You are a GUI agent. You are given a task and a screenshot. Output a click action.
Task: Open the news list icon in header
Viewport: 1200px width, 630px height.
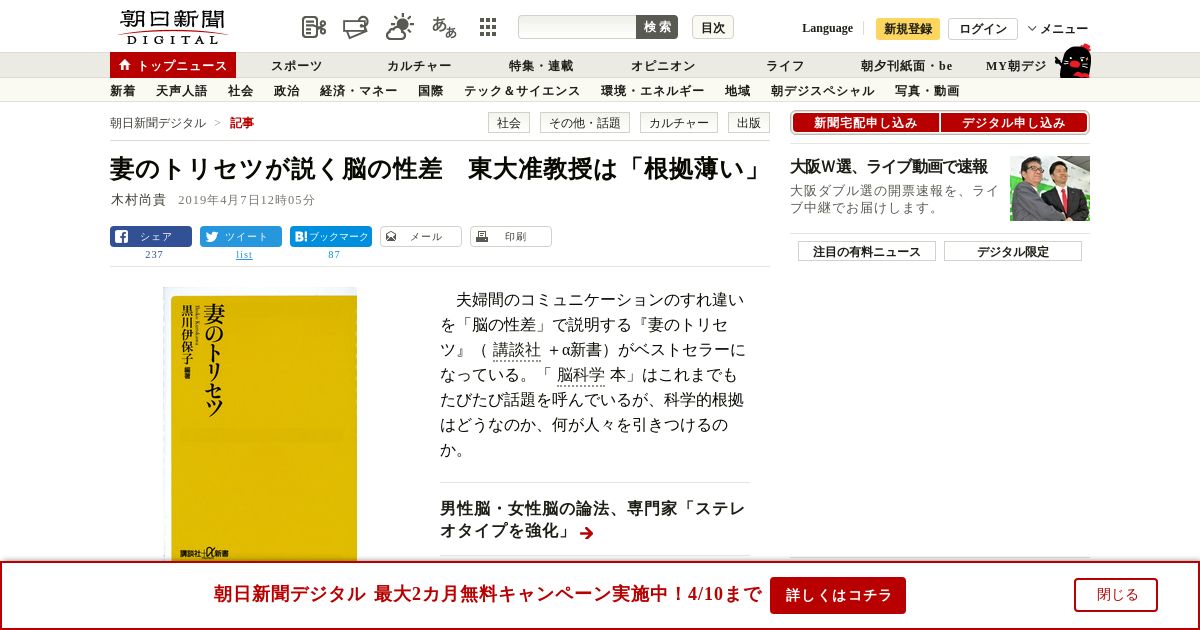click(314, 27)
